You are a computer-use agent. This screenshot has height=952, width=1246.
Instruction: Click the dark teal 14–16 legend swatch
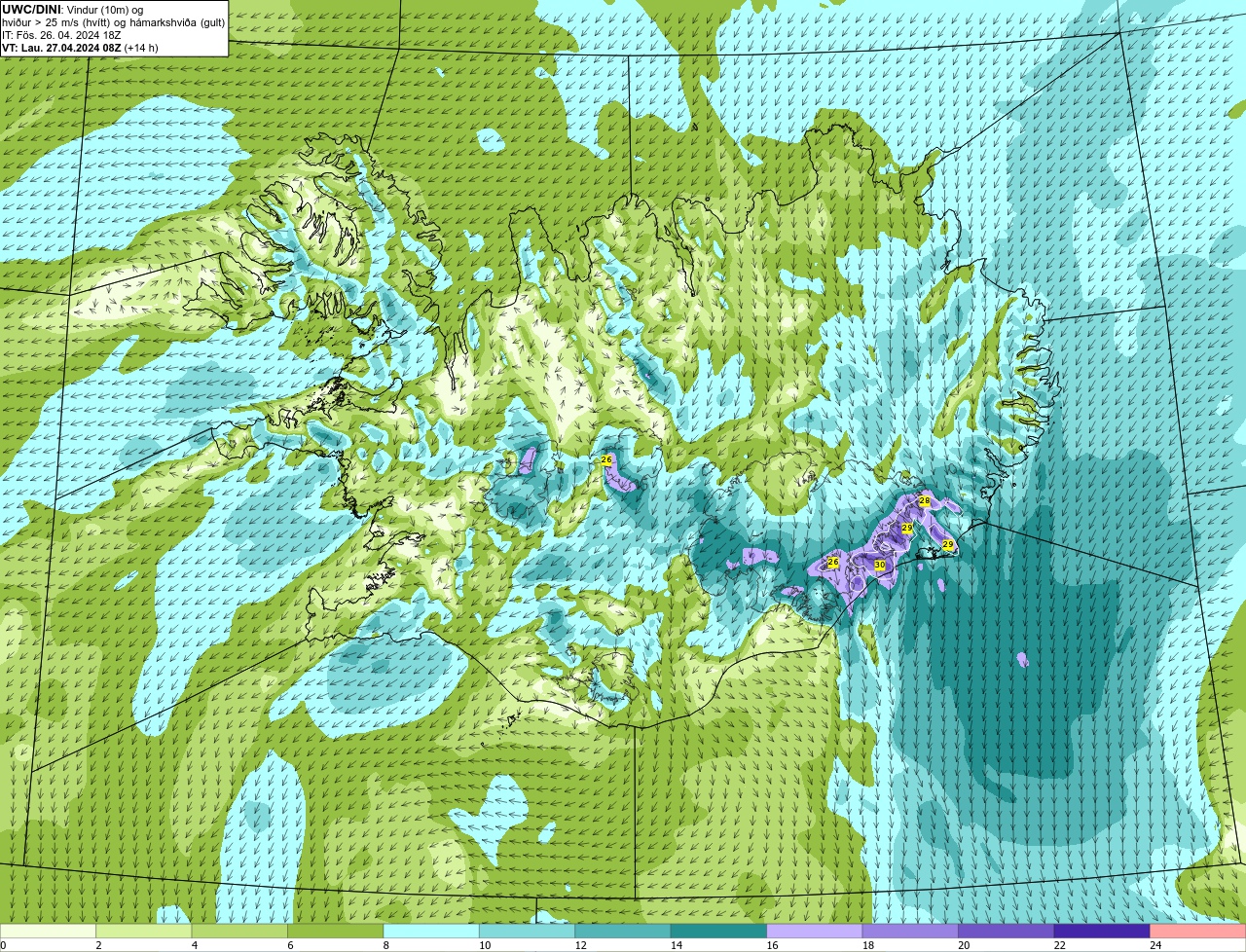pyautogui.click(x=718, y=931)
